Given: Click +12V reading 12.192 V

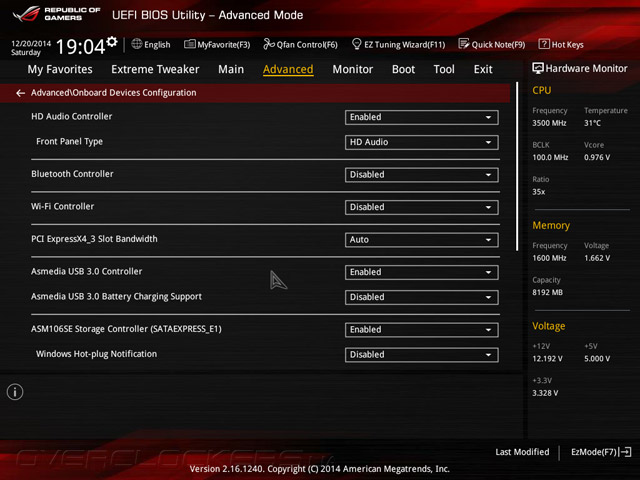Looking at the screenshot, I should [547, 359].
